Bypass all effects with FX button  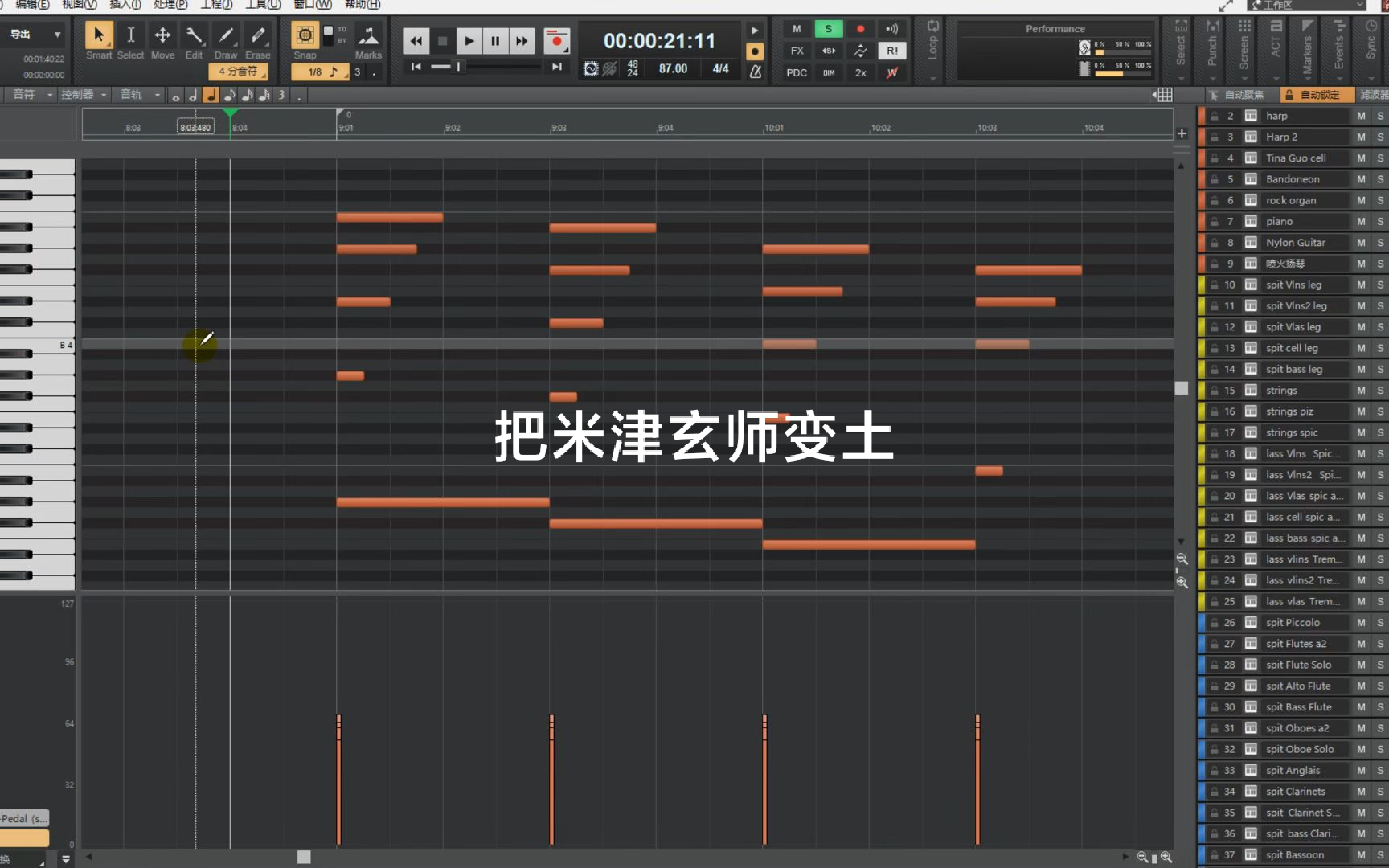797,51
